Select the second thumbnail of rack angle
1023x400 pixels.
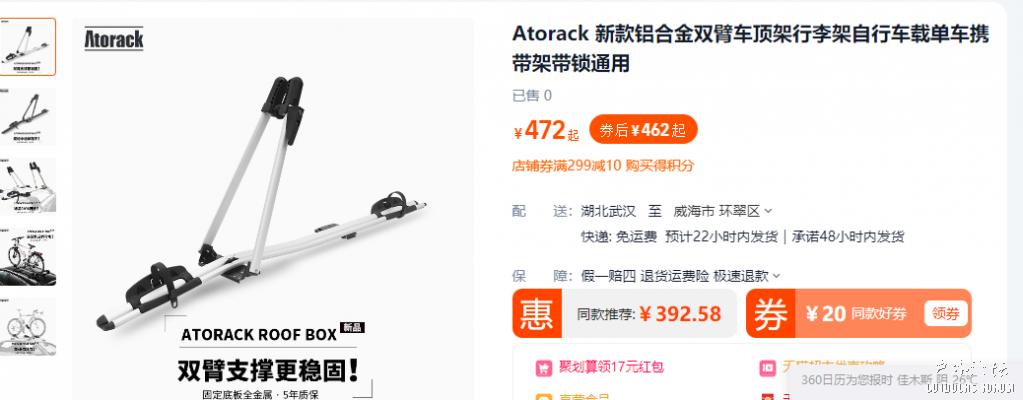tap(27, 116)
